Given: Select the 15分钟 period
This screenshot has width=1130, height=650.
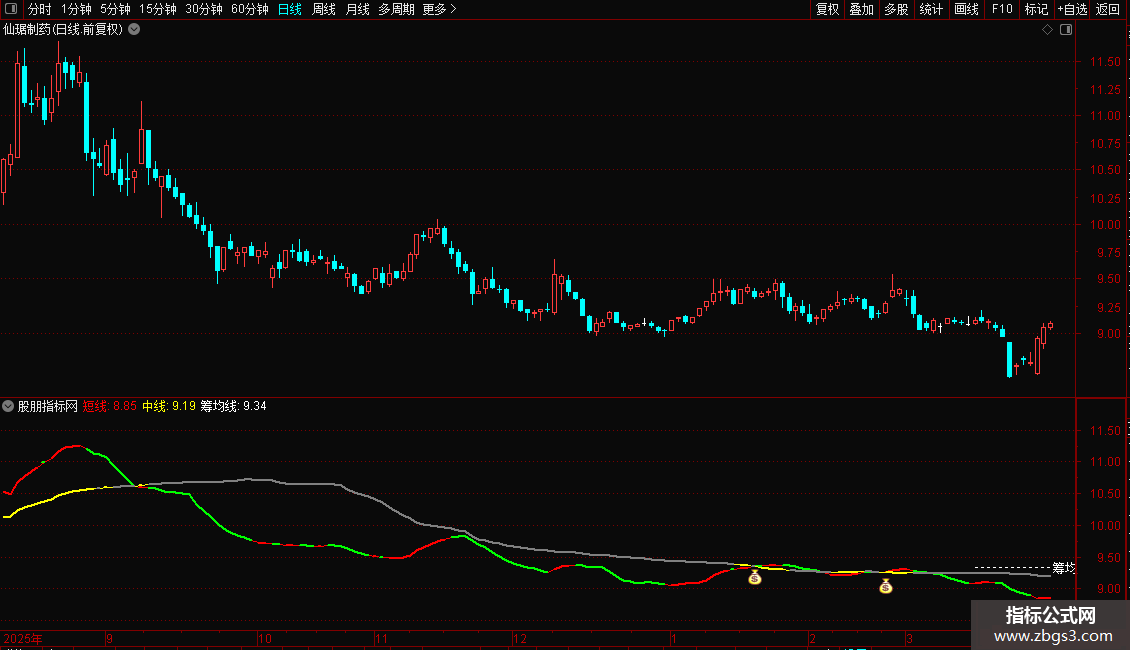Looking at the screenshot, I should coord(158,9).
